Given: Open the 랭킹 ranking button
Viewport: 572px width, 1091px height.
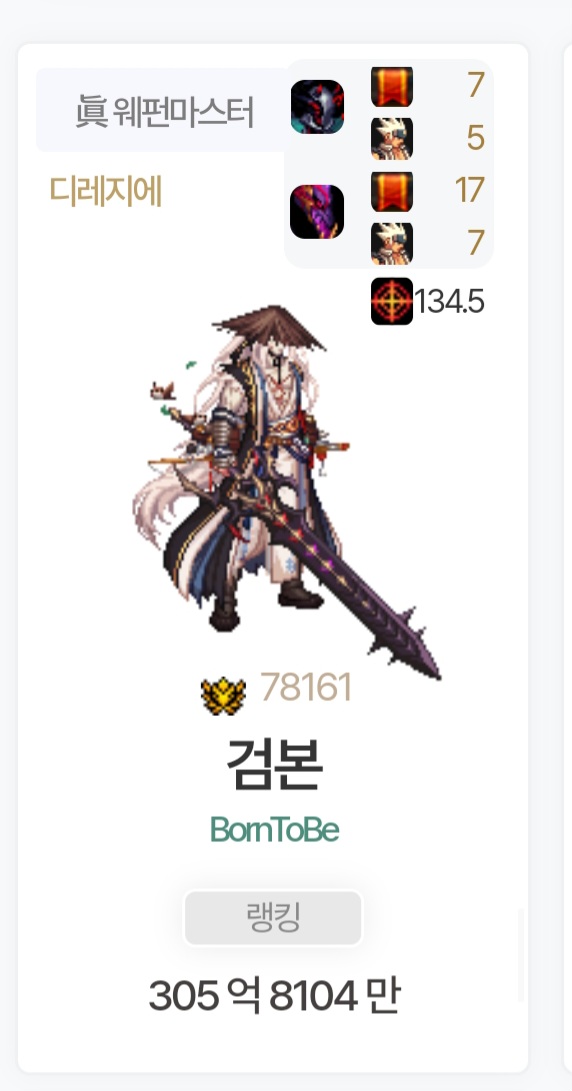Looking at the screenshot, I should 273,918.
